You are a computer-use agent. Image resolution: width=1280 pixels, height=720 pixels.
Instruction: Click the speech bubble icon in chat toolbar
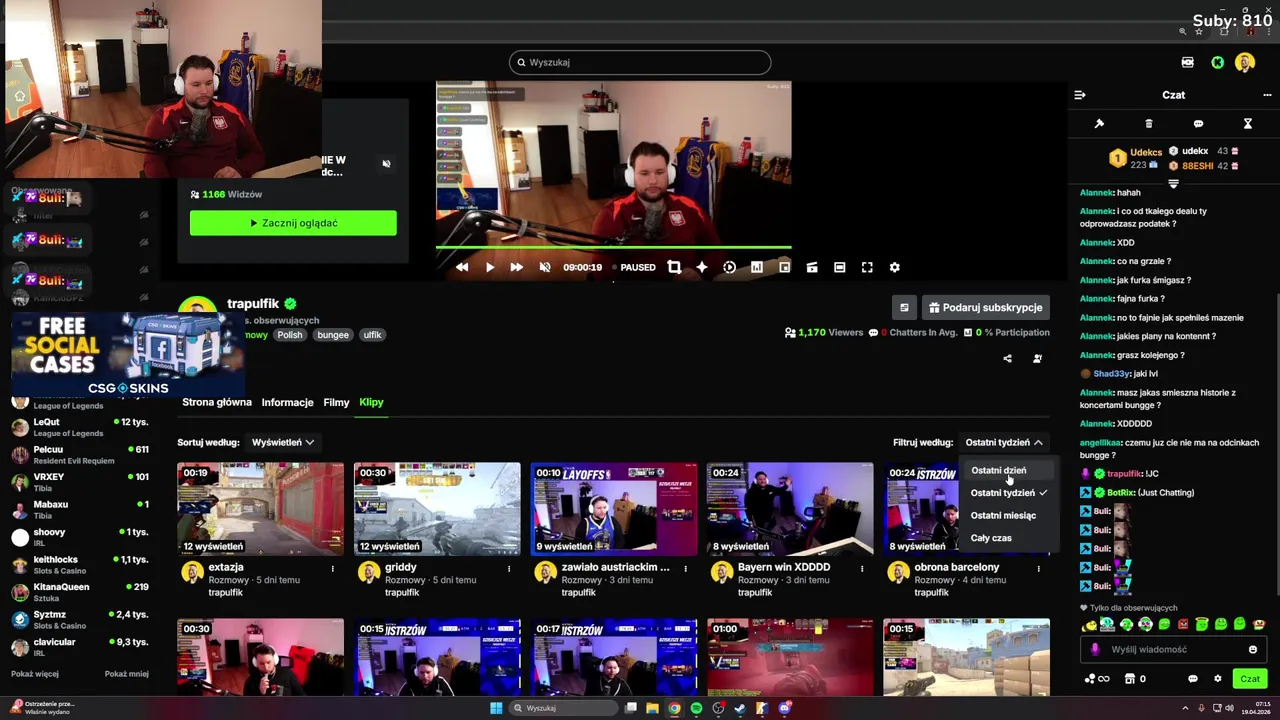coord(1198,124)
